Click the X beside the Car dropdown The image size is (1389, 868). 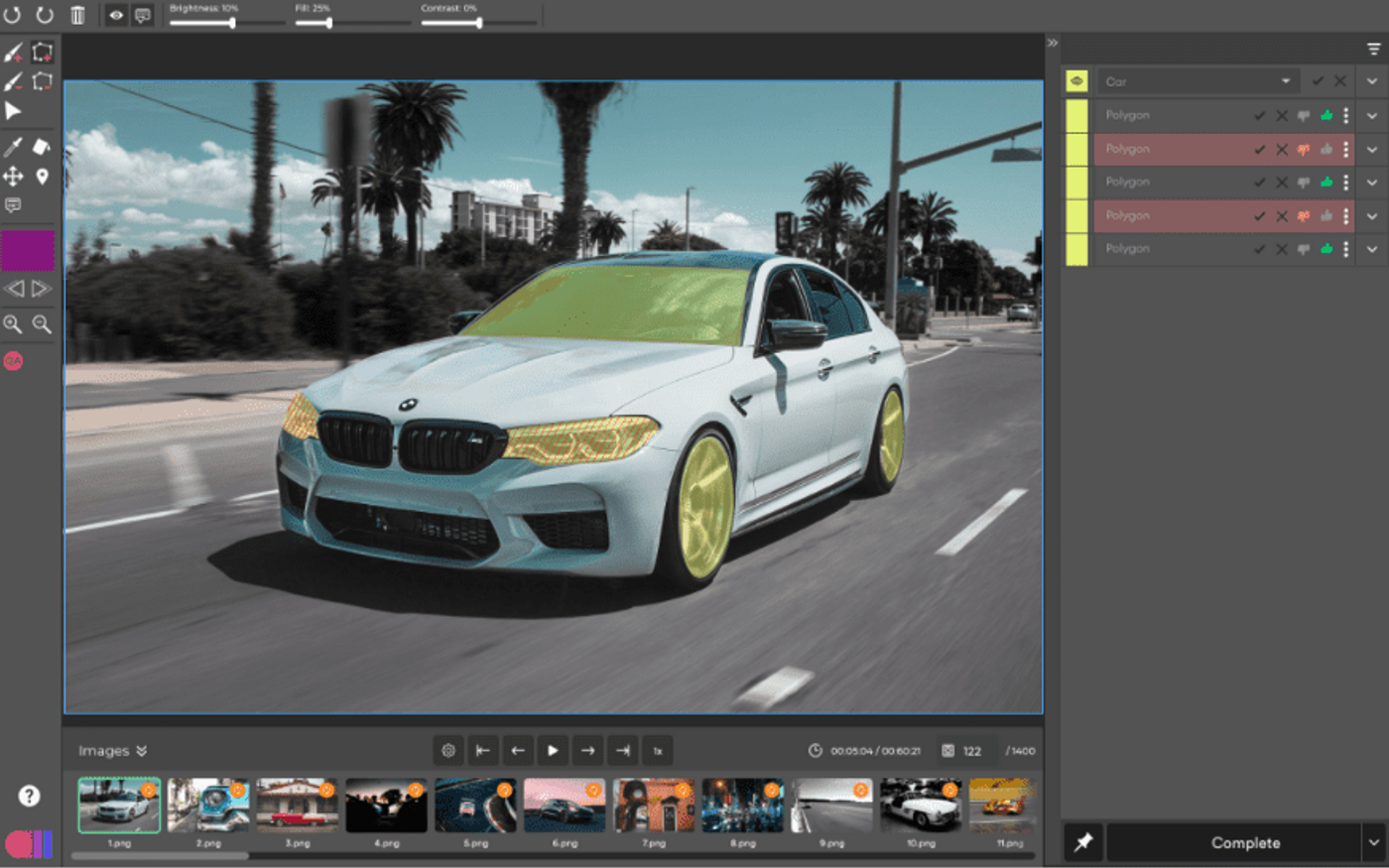tap(1340, 81)
